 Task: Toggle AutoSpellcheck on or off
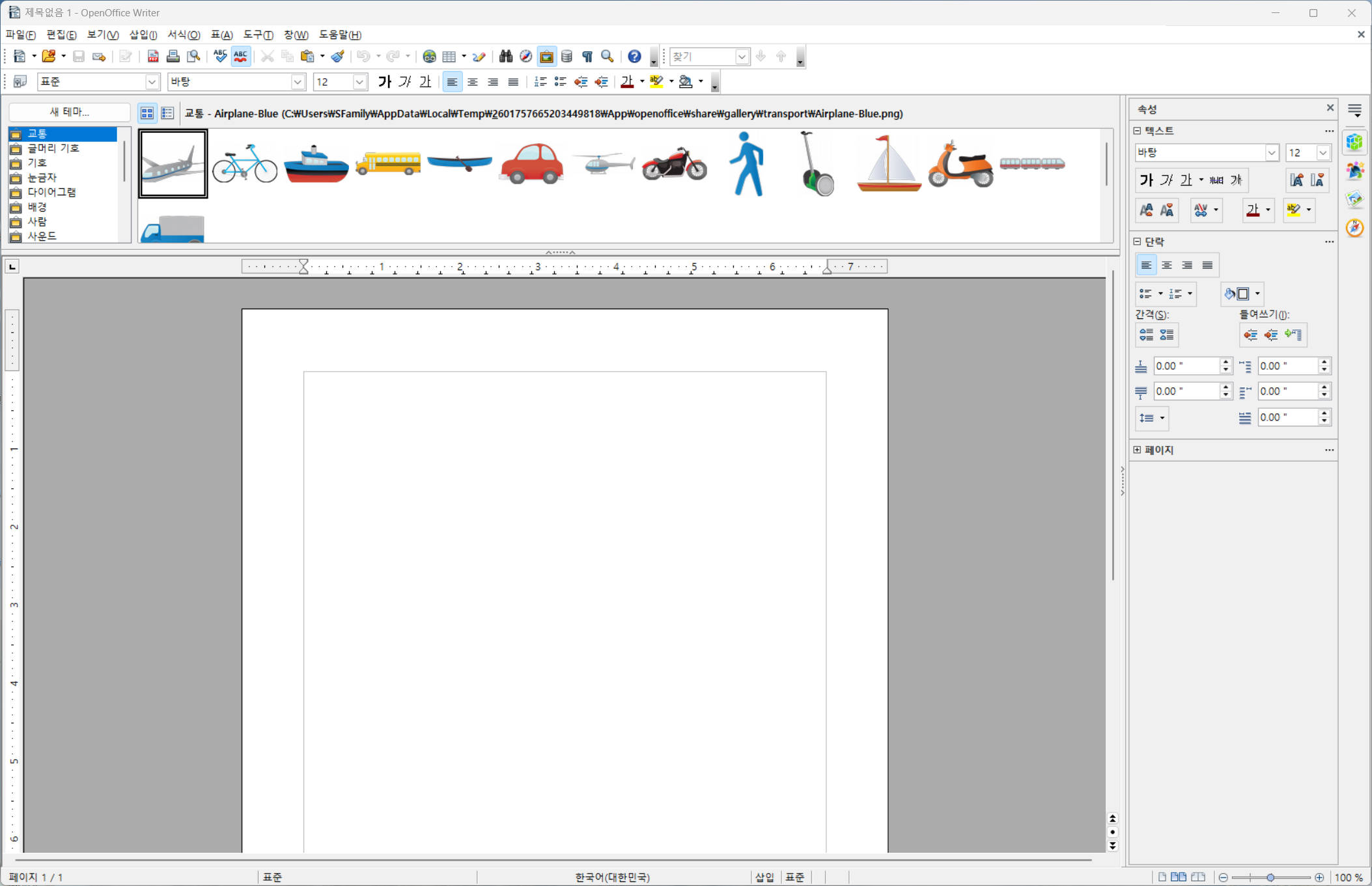(x=240, y=57)
